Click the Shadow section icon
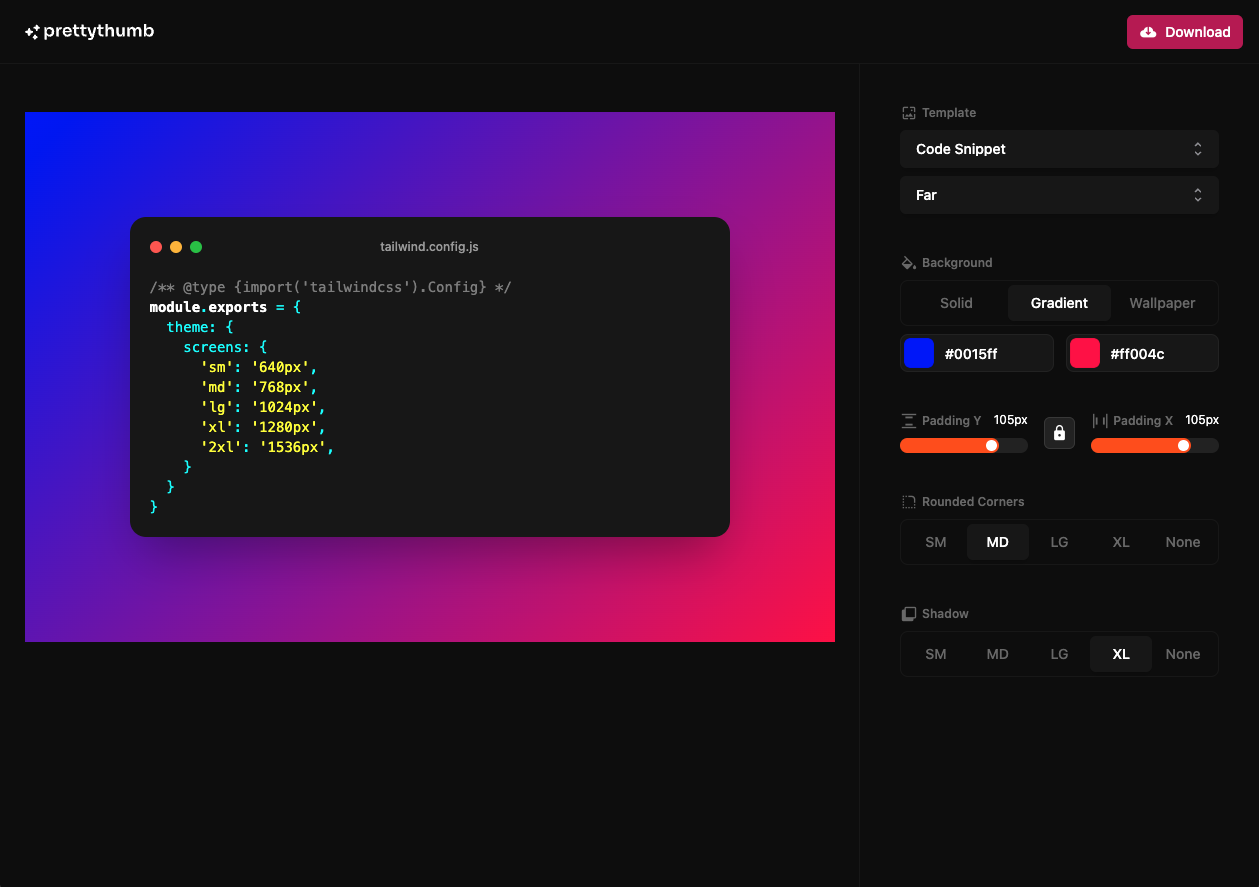 tap(909, 614)
